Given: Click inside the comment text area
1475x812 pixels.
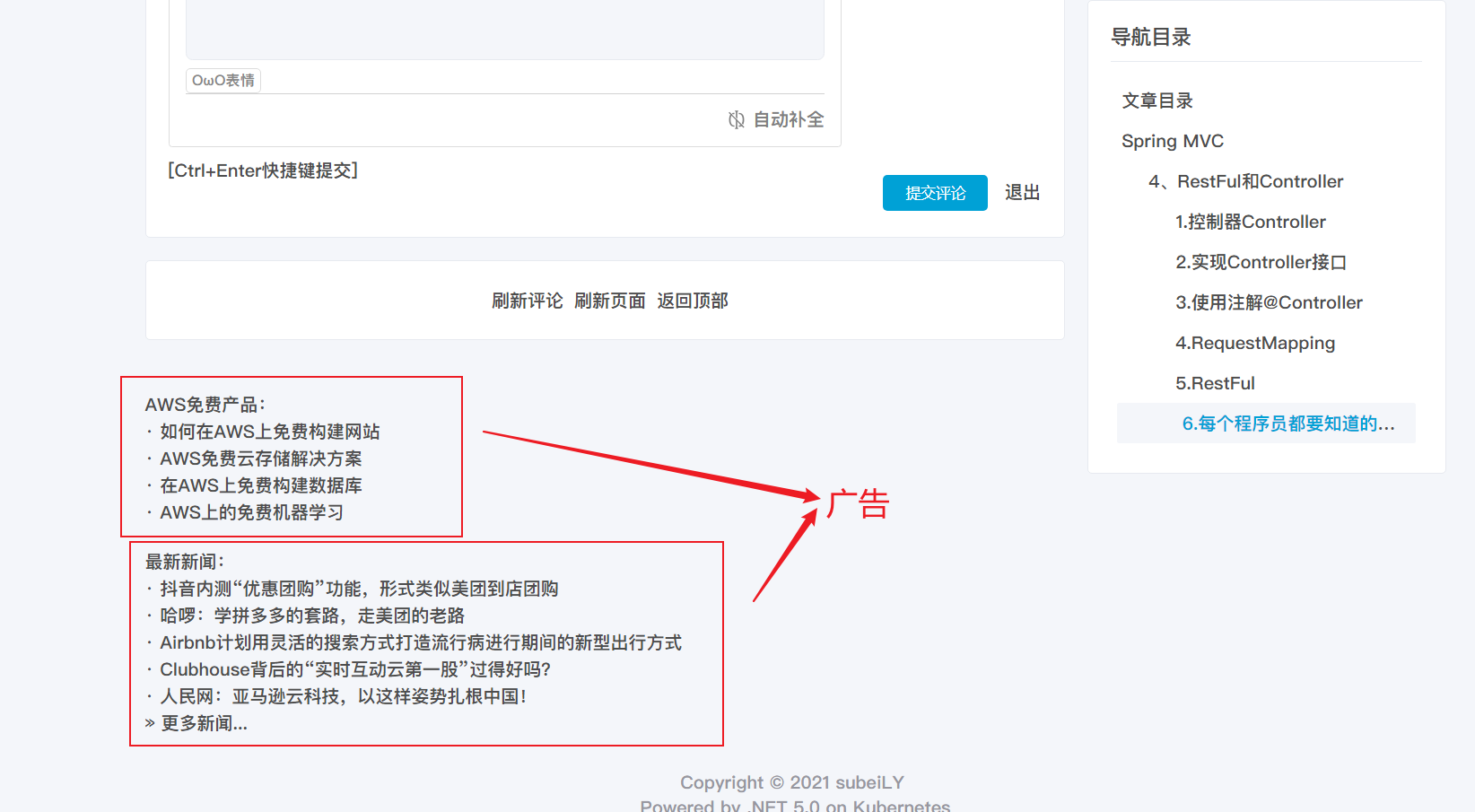Looking at the screenshot, I should (505, 29).
